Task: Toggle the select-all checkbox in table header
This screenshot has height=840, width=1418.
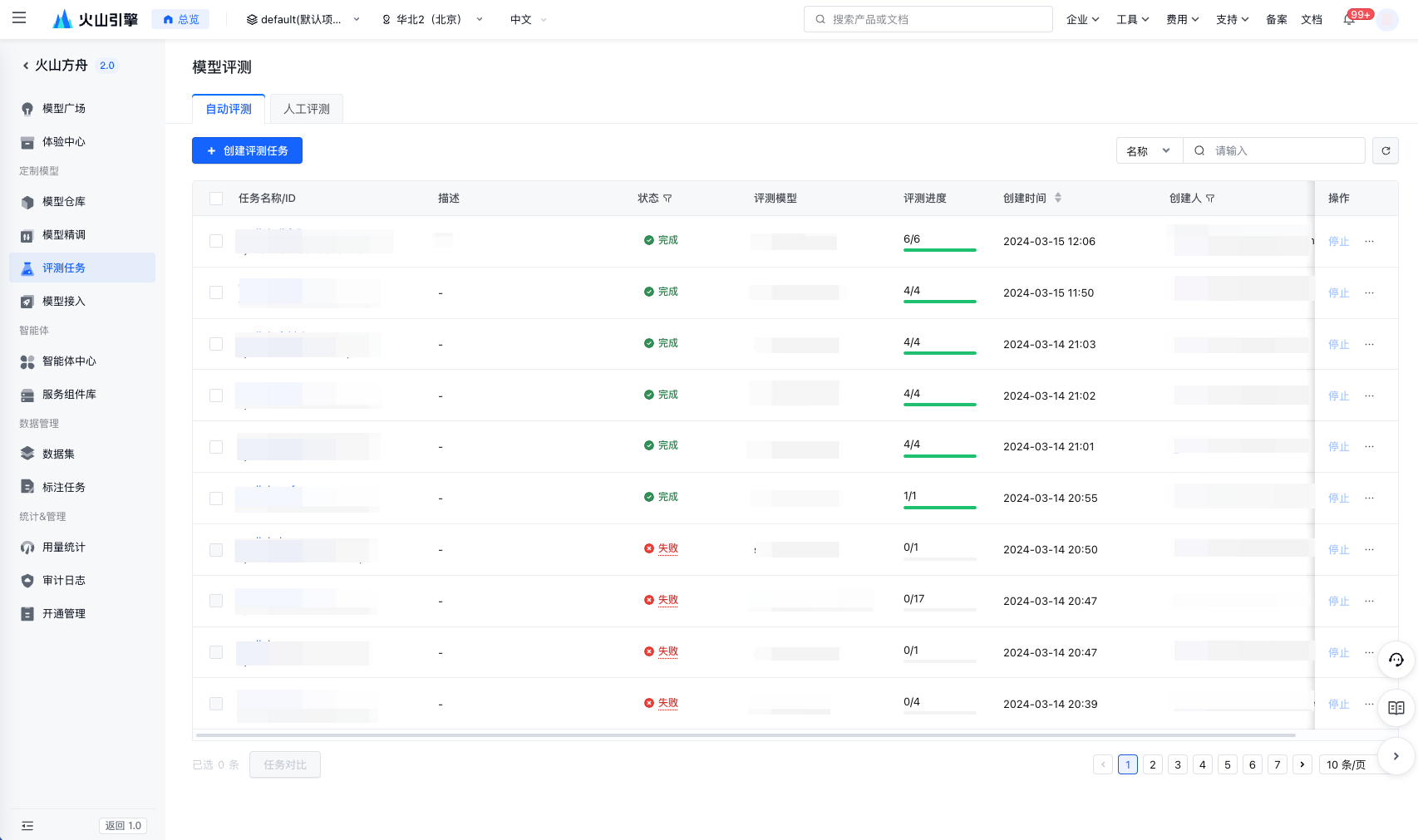Action: point(216,199)
